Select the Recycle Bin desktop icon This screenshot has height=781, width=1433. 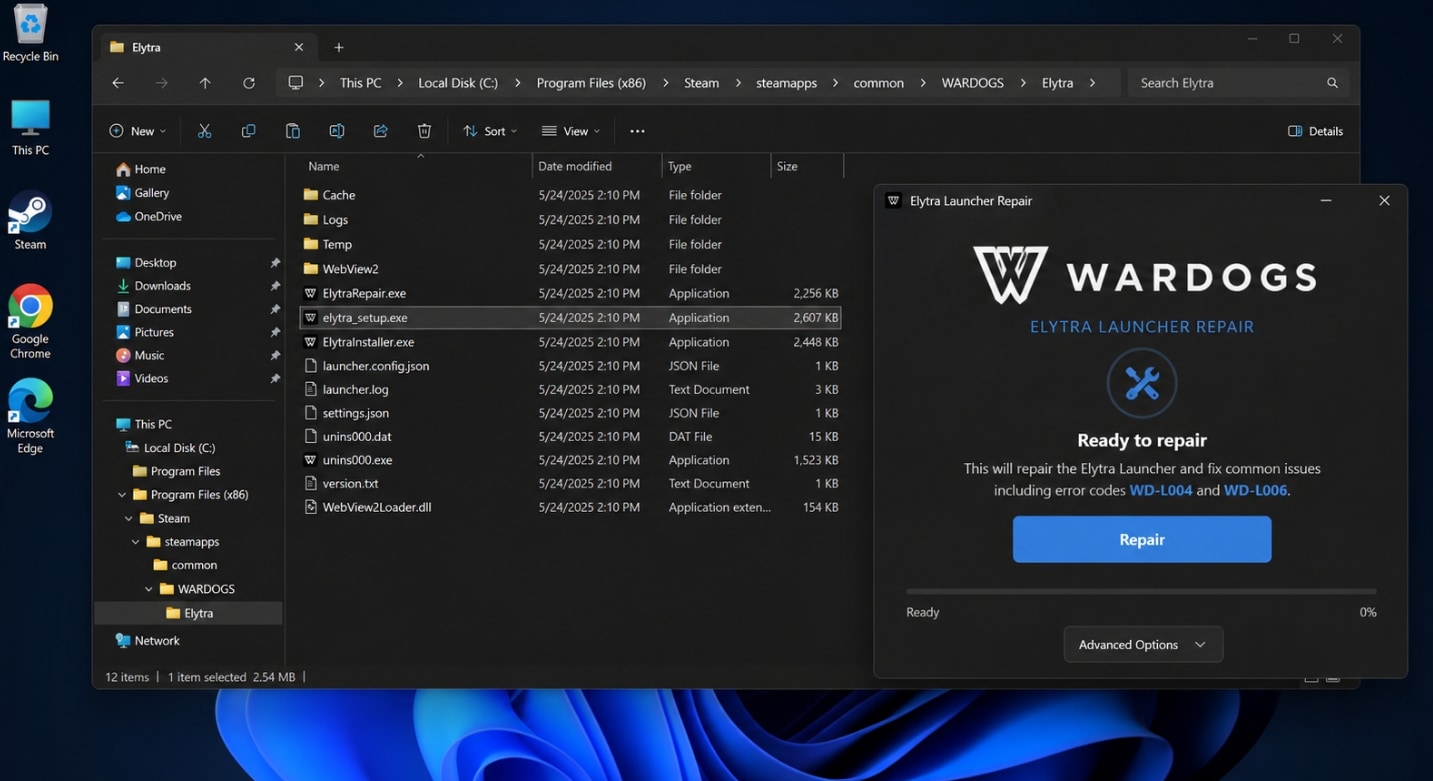(30, 33)
